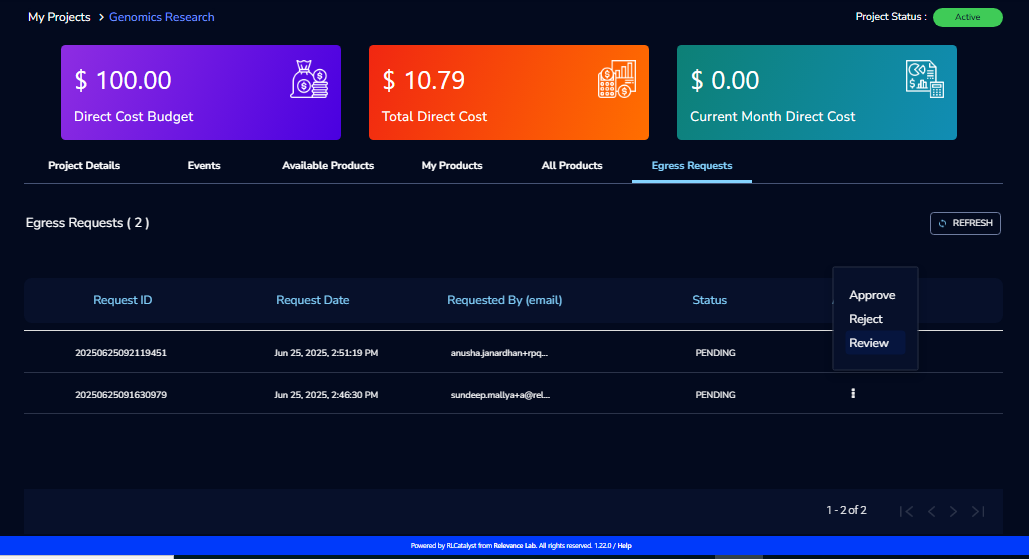1029x559 pixels.
Task: Click the REFRESH button
Action: (965, 223)
